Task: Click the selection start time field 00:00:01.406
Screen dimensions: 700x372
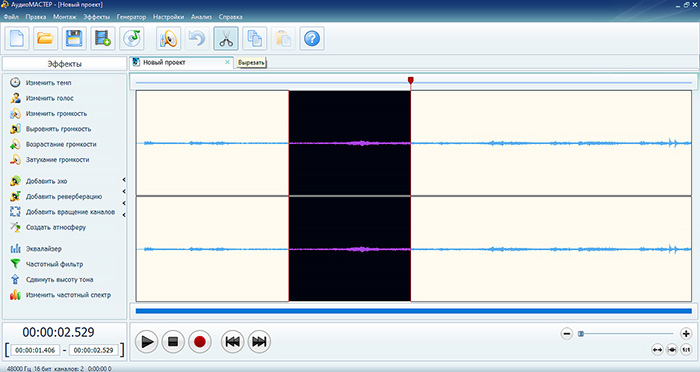Action: click(x=35, y=351)
